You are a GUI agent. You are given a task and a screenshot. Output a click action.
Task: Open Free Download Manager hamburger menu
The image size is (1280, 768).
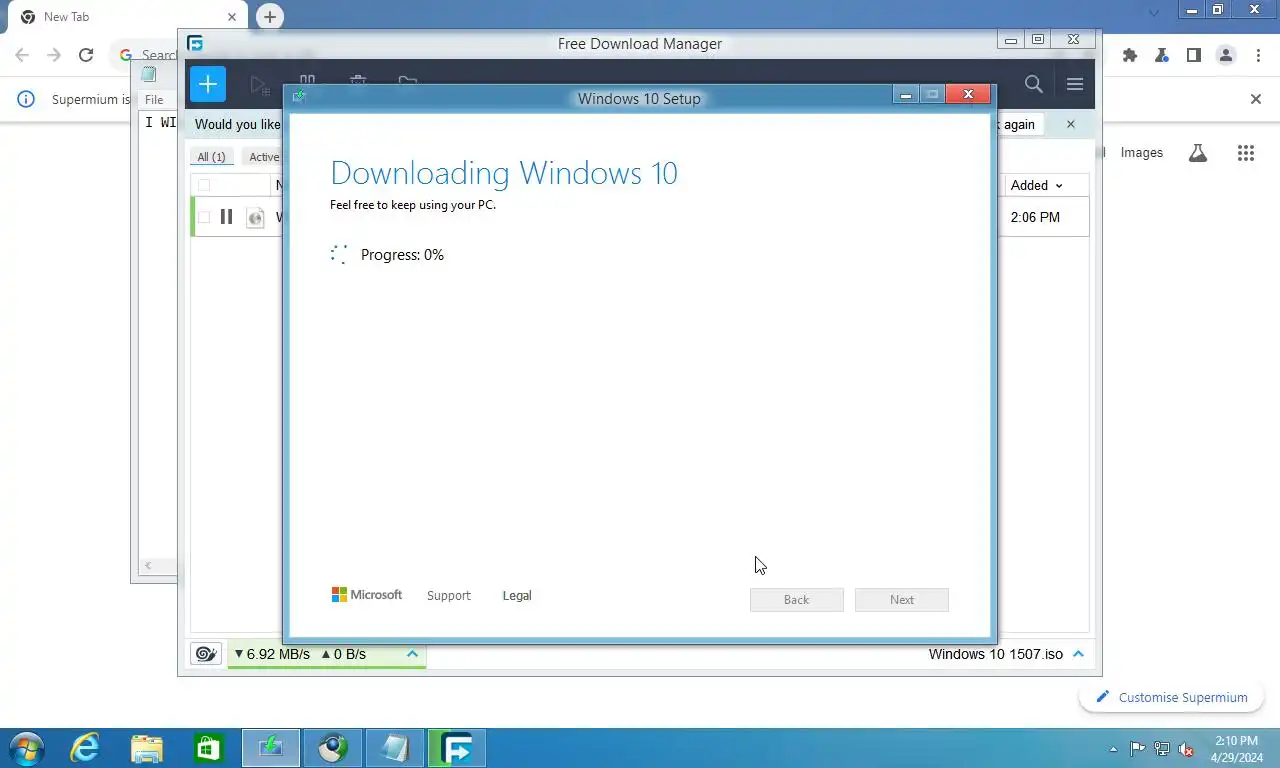(x=1075, y=84)
